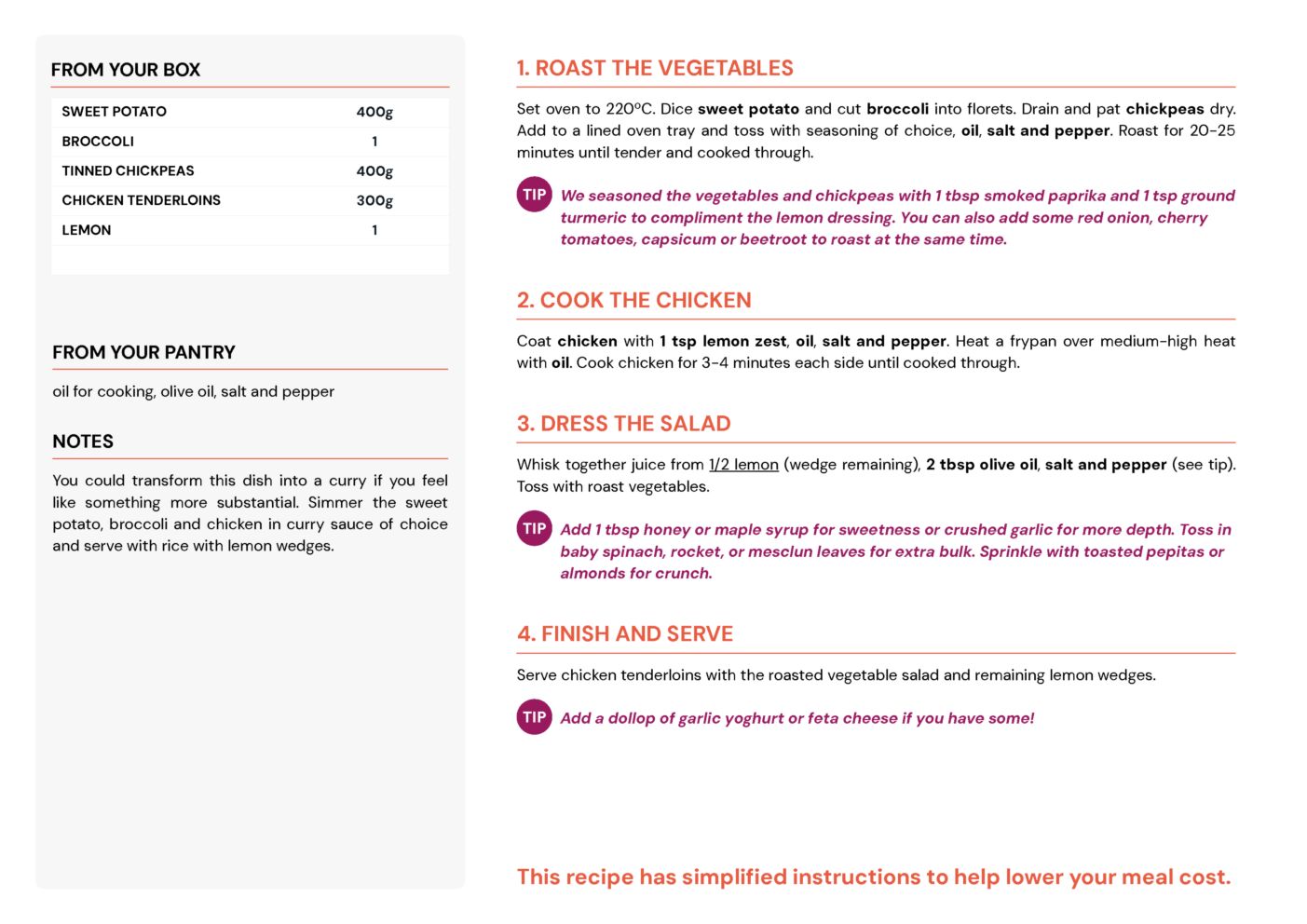Click the garlic yoghurt or feta tip text
The height and width of the screenshot is (924, 1307).
tap(797, 718)
